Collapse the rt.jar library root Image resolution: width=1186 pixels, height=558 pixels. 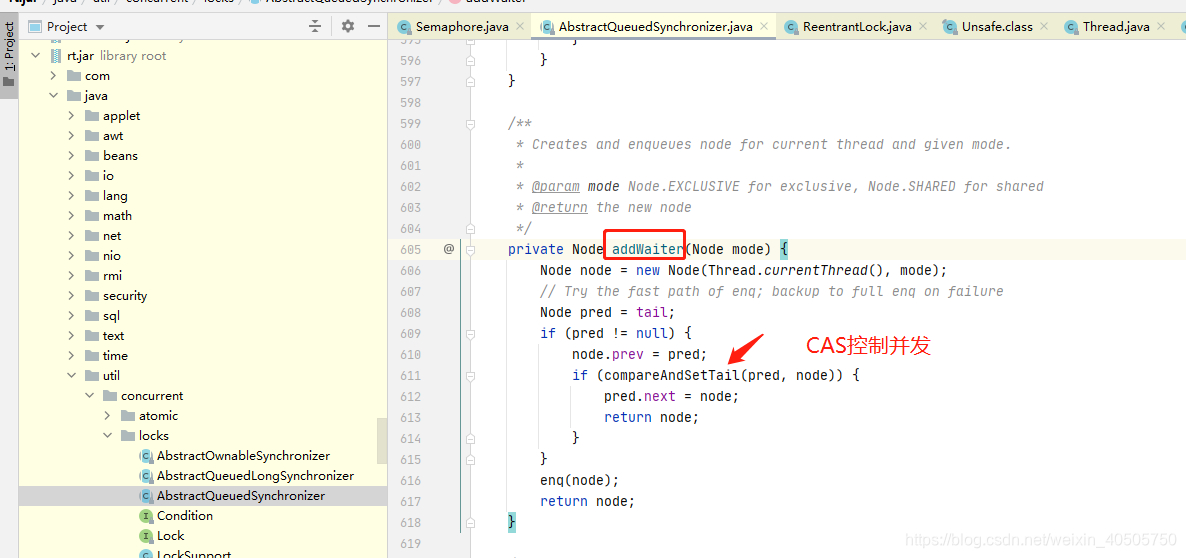(x=35, y=56)
